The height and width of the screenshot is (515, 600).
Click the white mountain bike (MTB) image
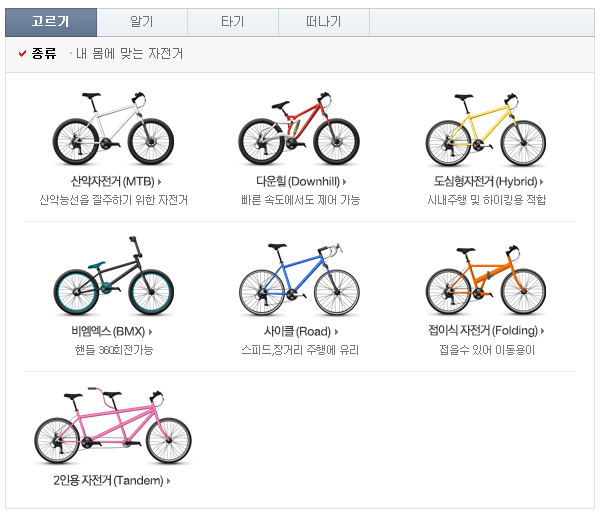pos(113,129)
